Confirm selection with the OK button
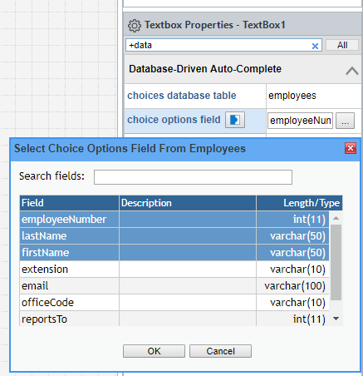 point(154,351)
